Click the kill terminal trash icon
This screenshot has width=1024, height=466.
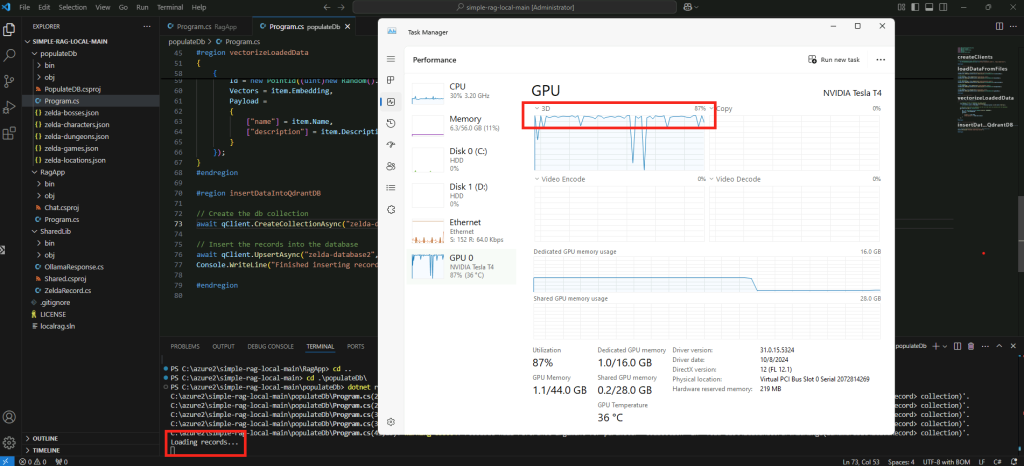tap(970, 346)
